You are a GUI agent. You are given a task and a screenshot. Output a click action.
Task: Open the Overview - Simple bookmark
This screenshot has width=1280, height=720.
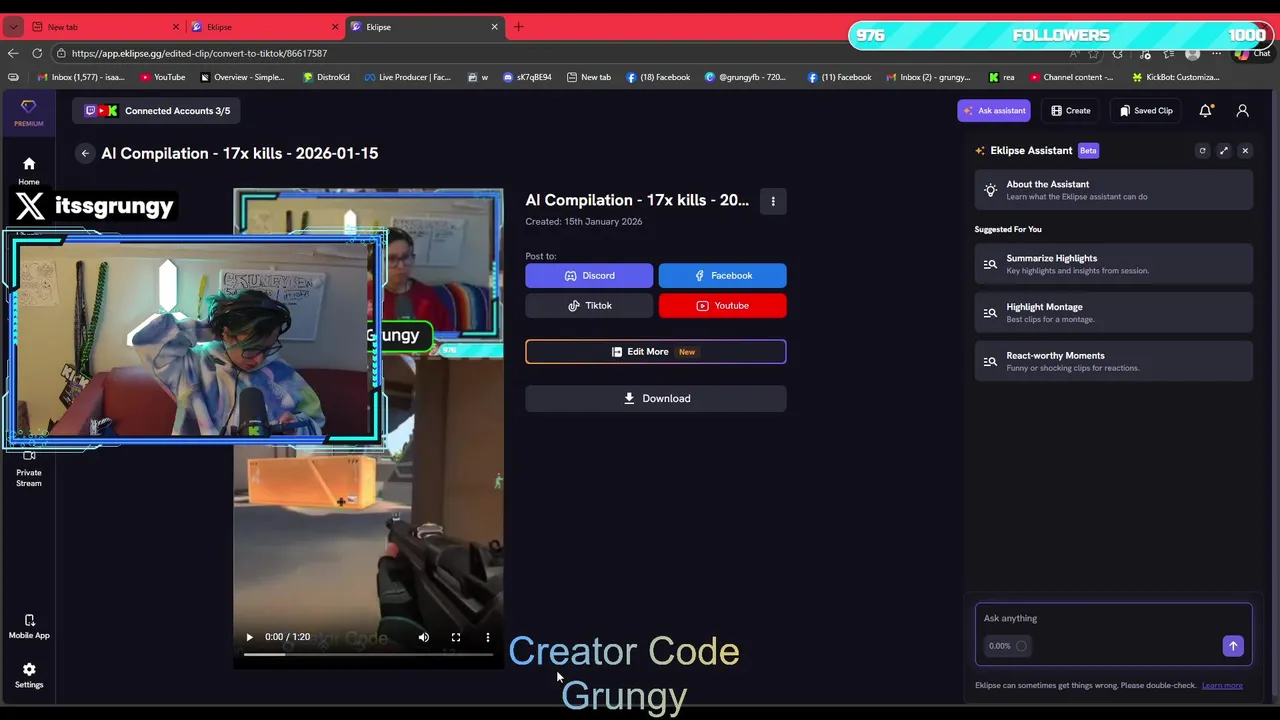(242, 77)
